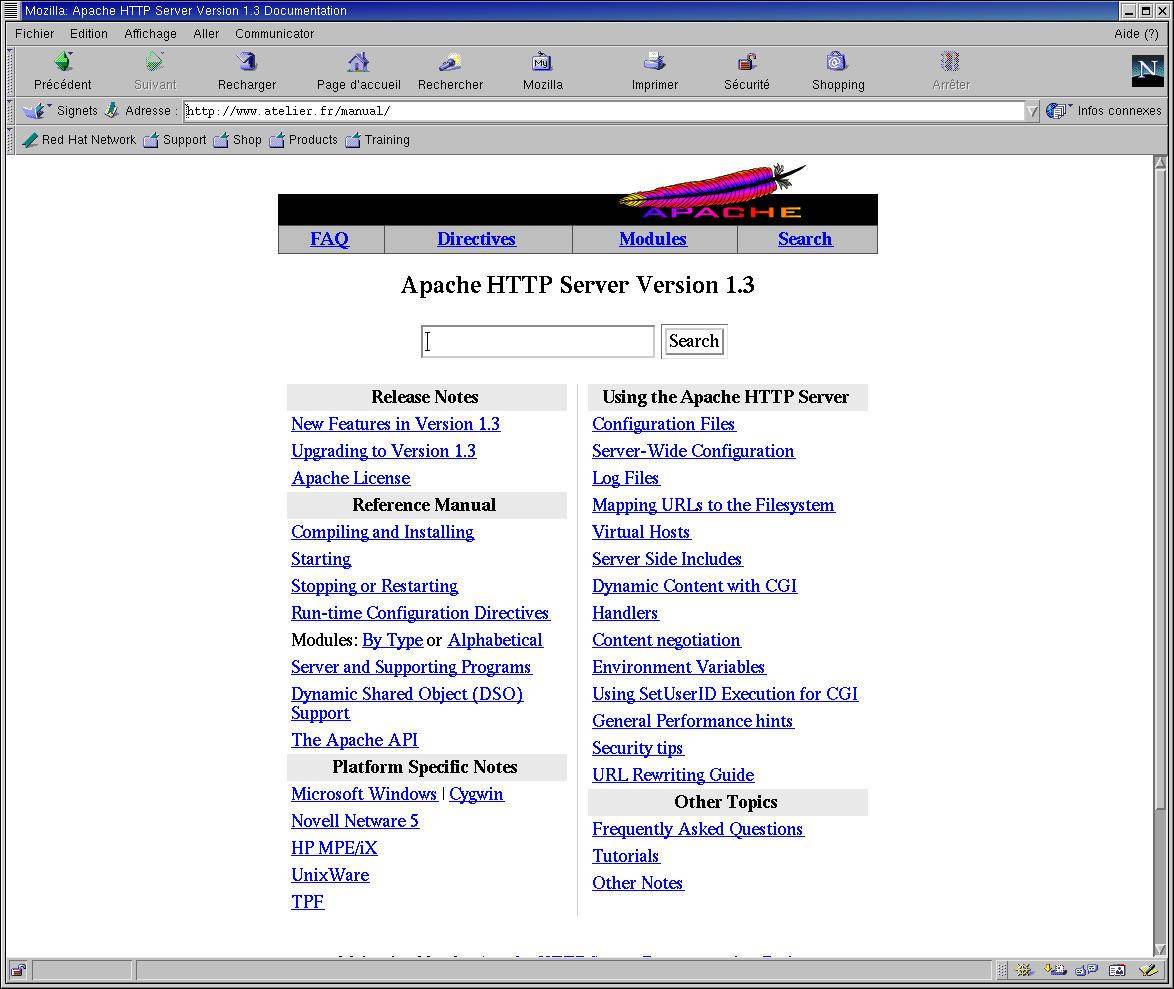Click the page location icon beside Adresse
The height and width of the screenshot is (989, 1174).
coord(112,110)
